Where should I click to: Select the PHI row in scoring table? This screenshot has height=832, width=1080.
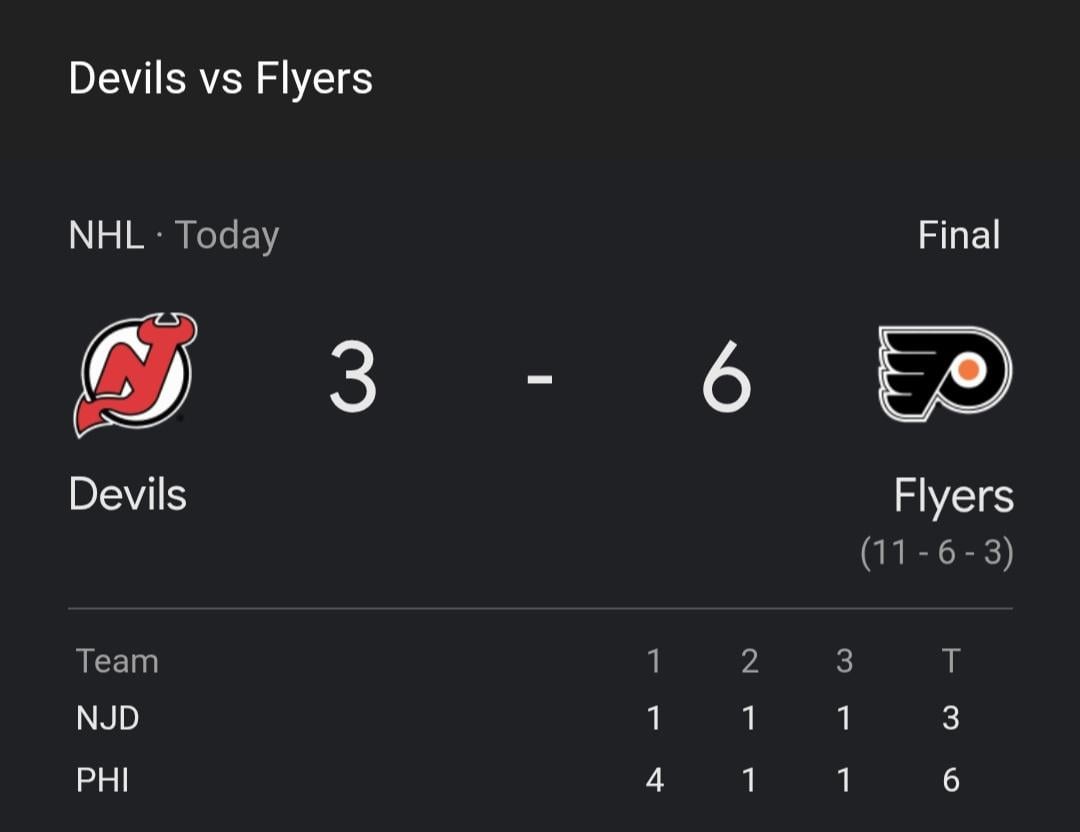(101, 780)
